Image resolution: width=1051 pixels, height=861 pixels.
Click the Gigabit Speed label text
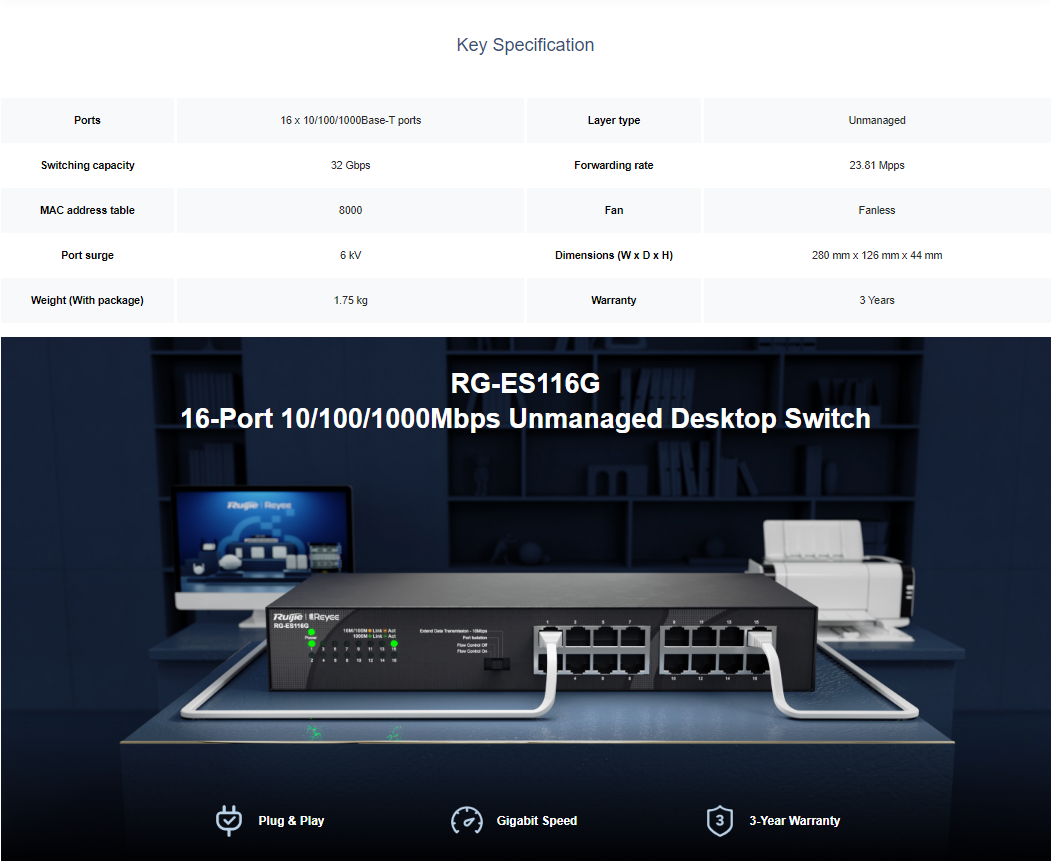coord(537,821)
